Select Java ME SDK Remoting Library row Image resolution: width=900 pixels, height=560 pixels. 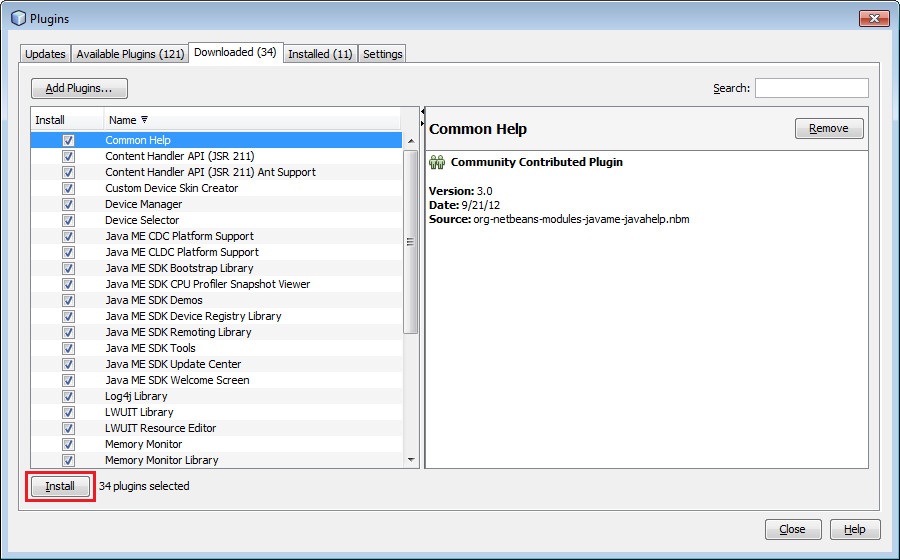(x=216, y=332)
